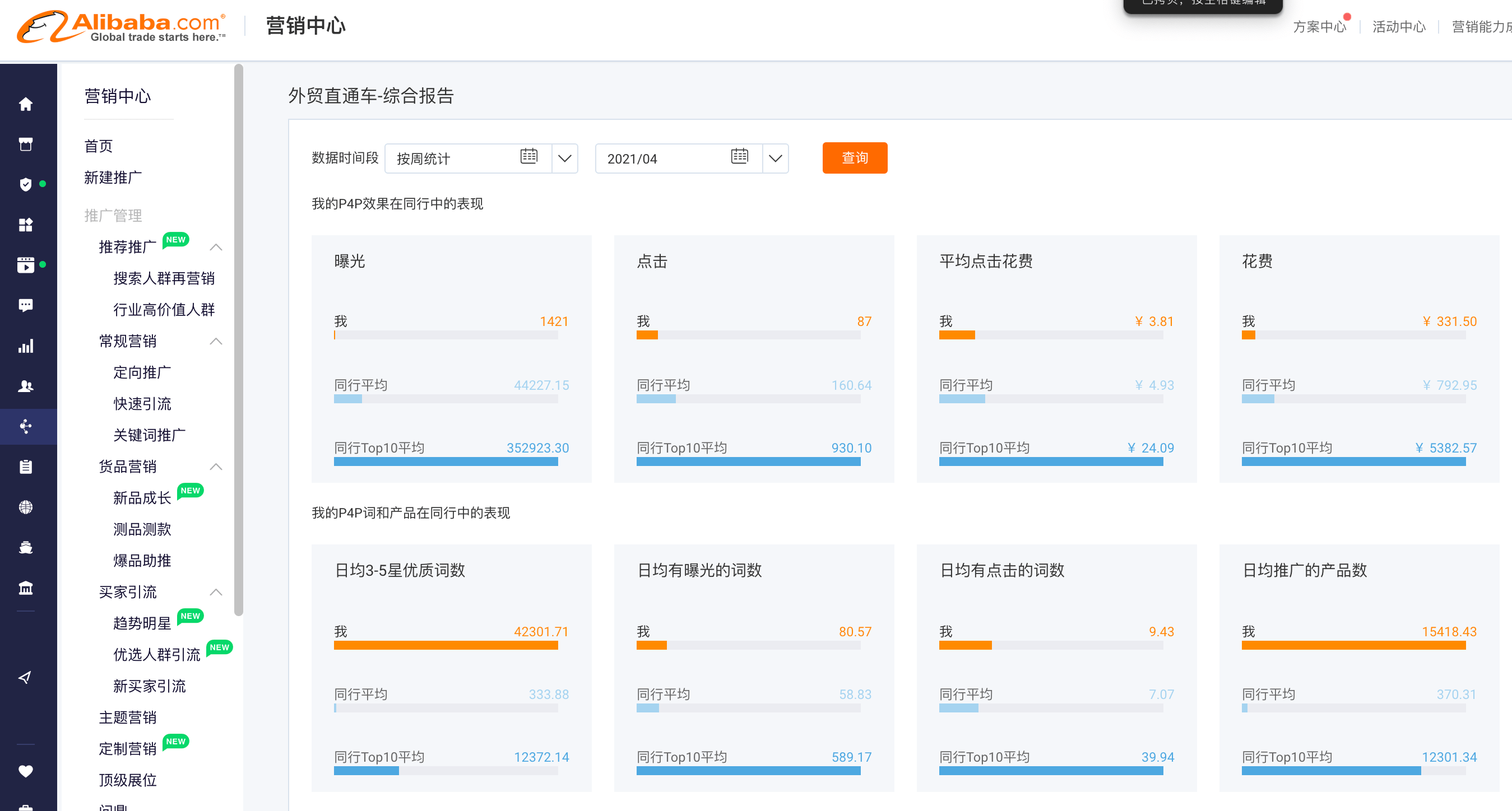Collapse the 货品营销 menu group
The width and height of the screenshot is (1512, 811).
216,467
